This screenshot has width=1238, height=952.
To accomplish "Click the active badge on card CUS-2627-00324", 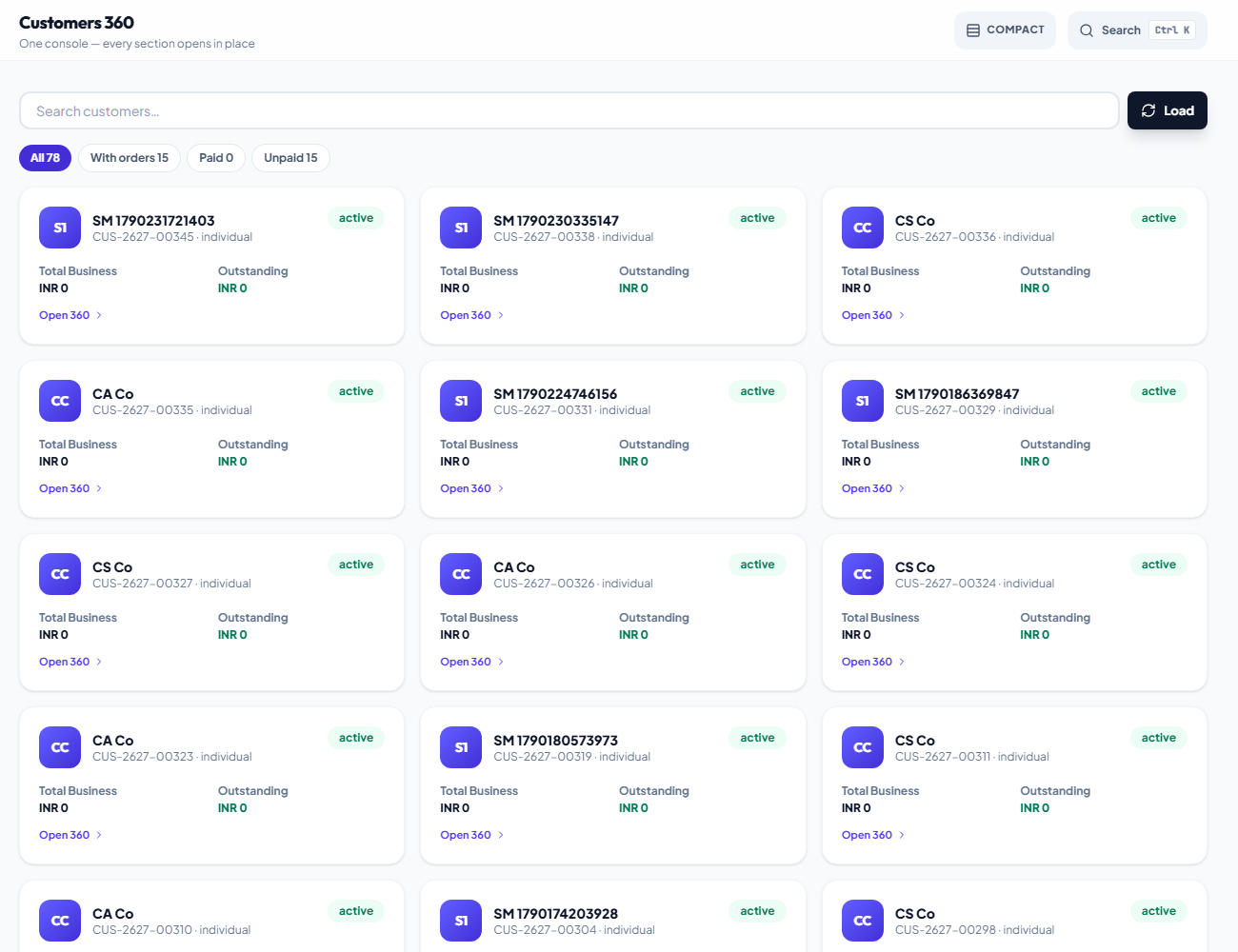I will point(1159,565).
